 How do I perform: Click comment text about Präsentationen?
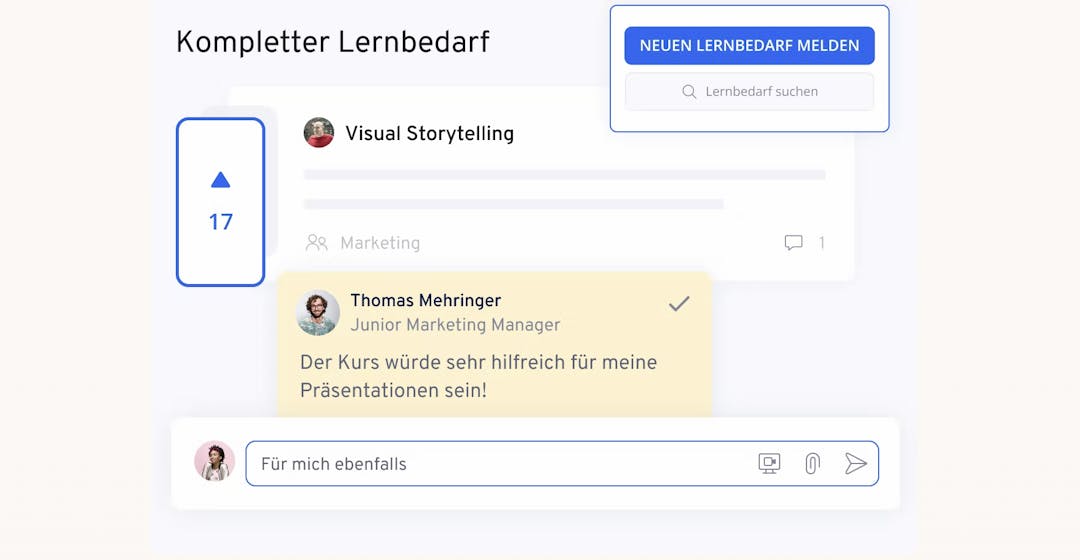[478, 376]
